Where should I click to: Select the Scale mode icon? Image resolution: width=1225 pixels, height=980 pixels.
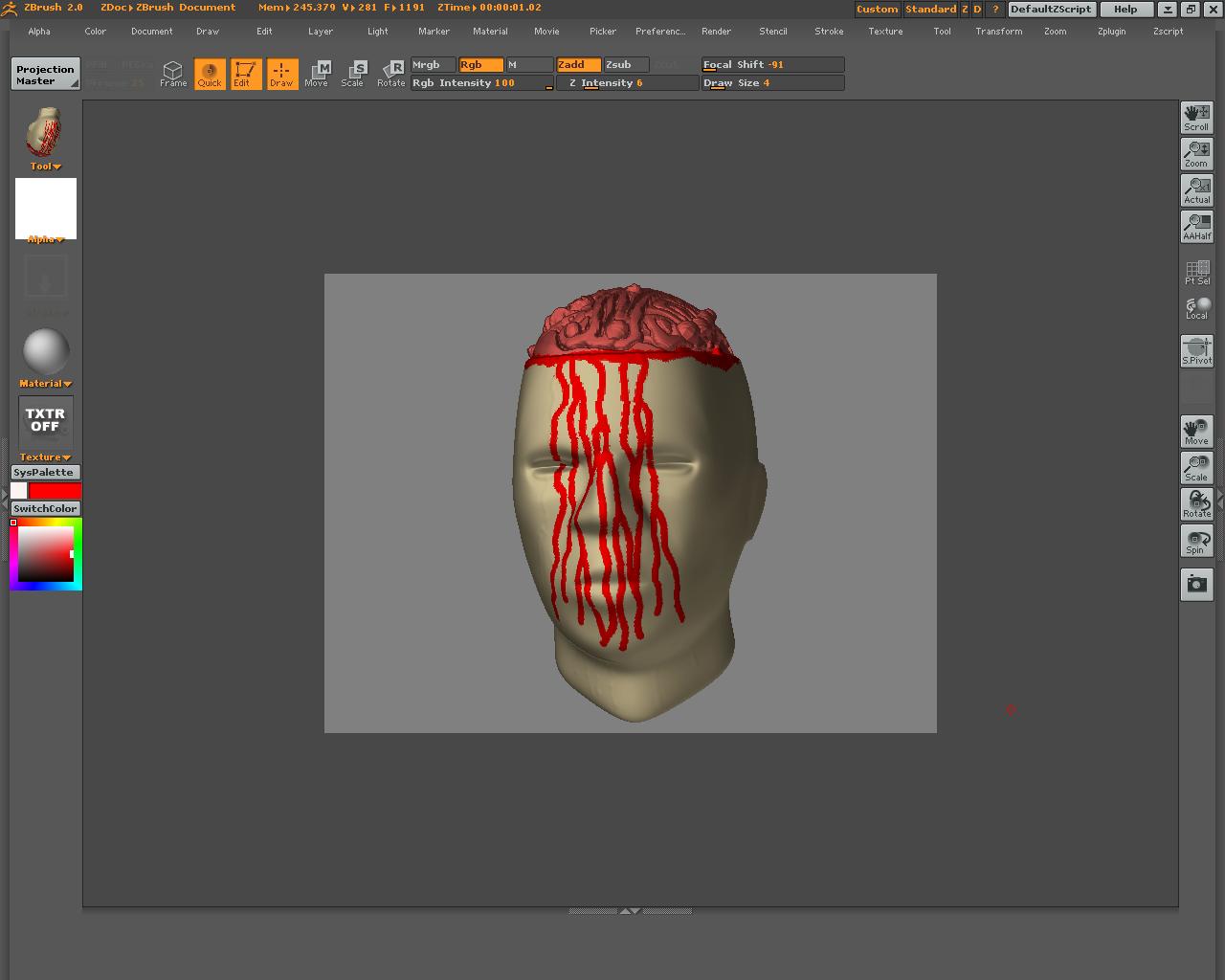[x=353, y=74]
